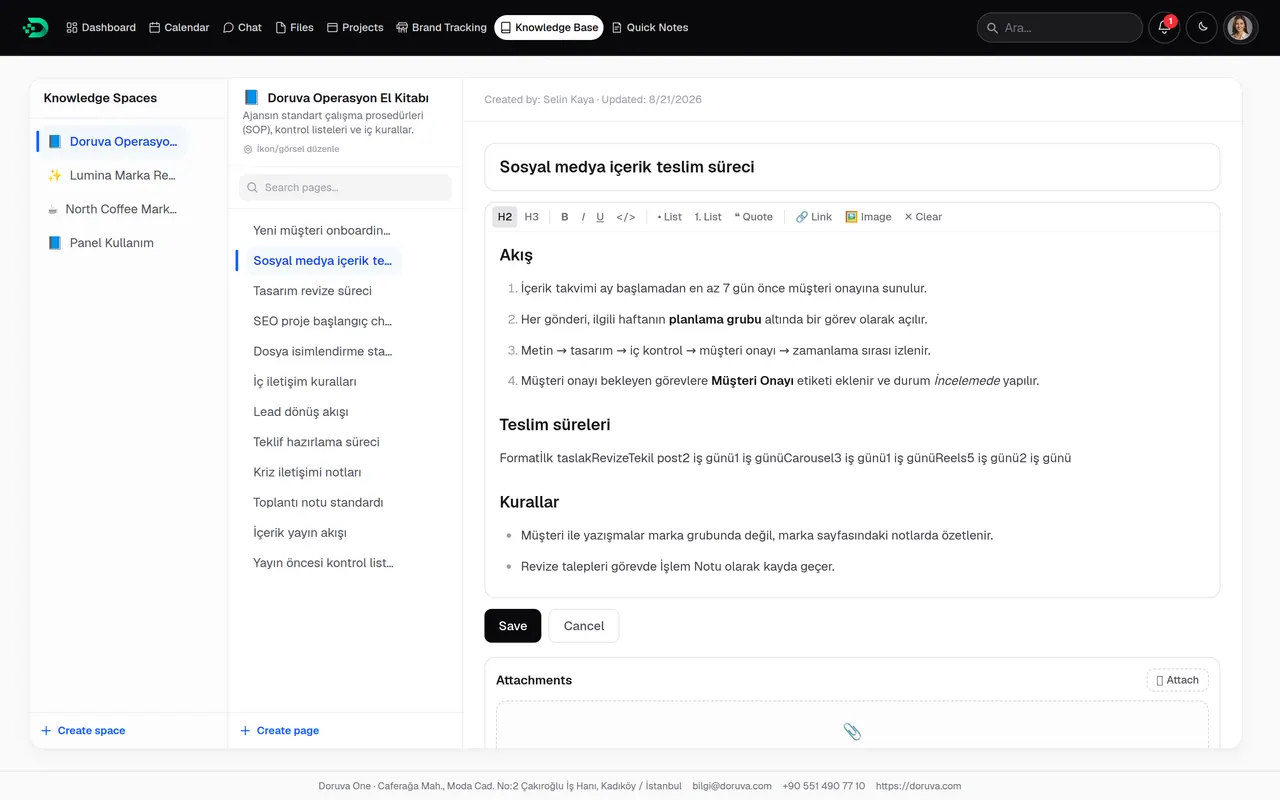Viewport: 1280px width, 800px height.
Task: Insert a Link in the editor
Action: tap(814, 217)
